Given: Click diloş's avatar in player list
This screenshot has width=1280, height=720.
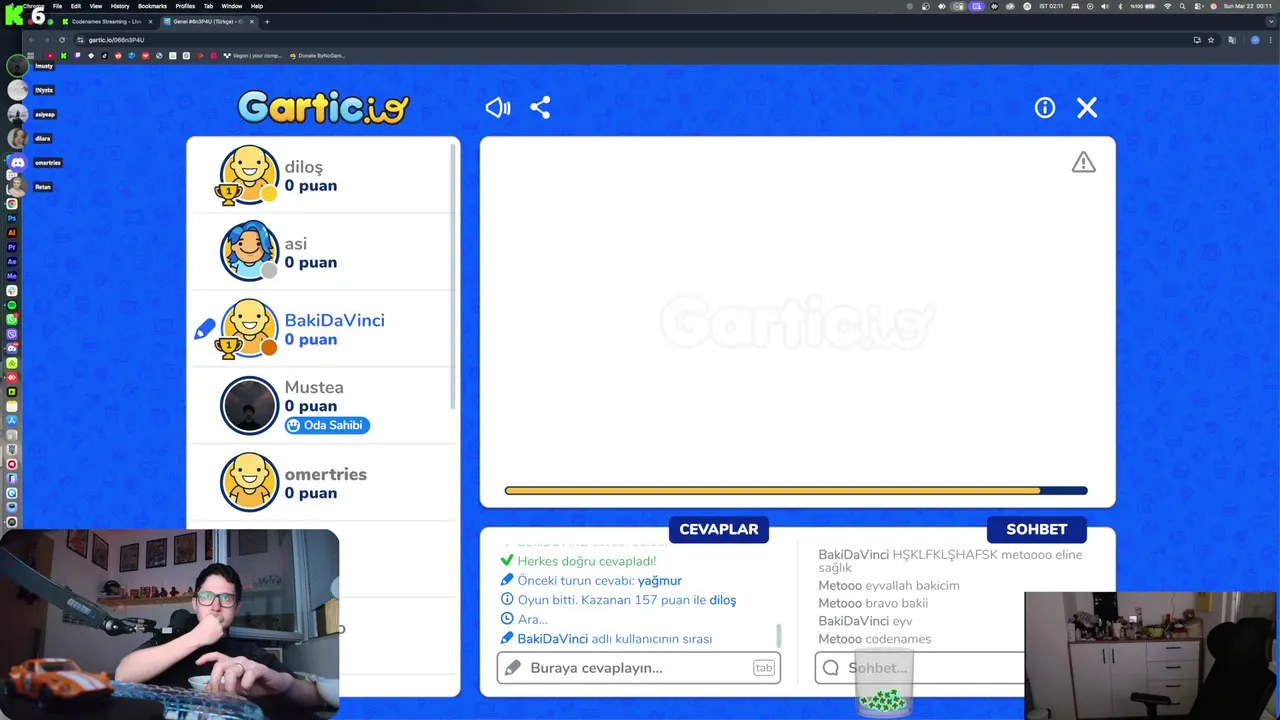Looking at the screenshot, I should pyautogui.click(x=249, y=175).
